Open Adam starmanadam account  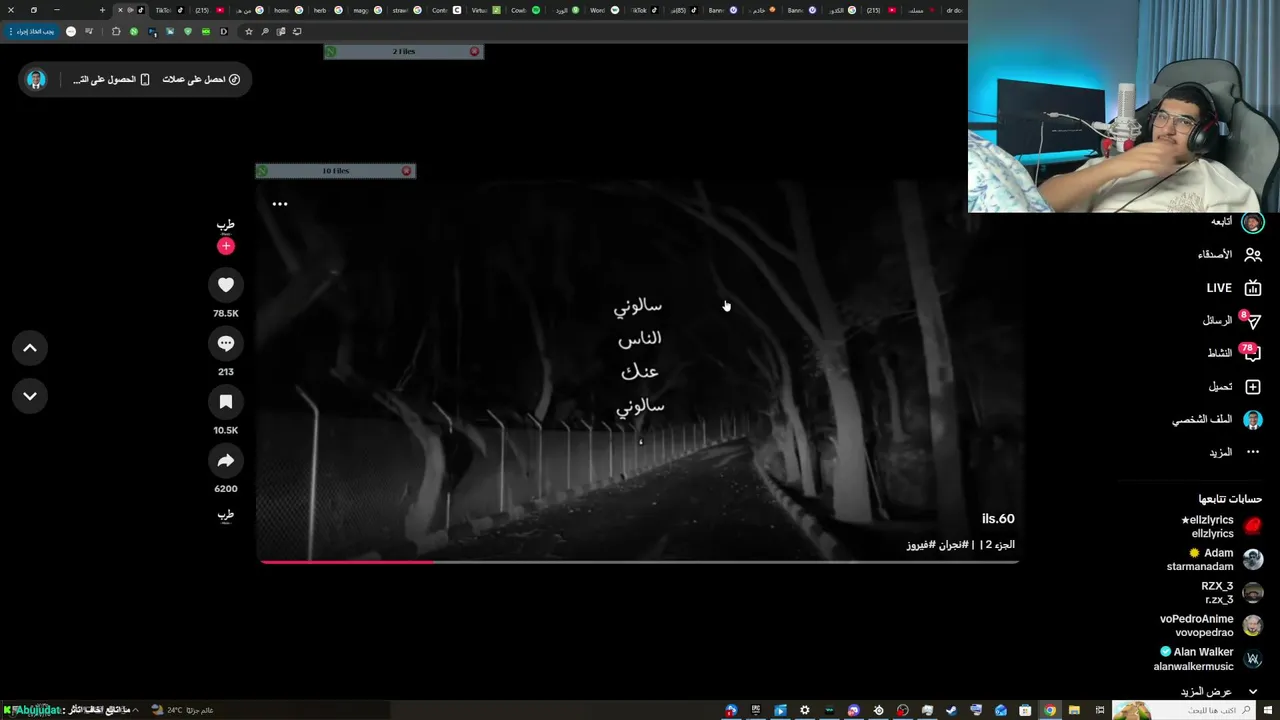click(1215, 560)
